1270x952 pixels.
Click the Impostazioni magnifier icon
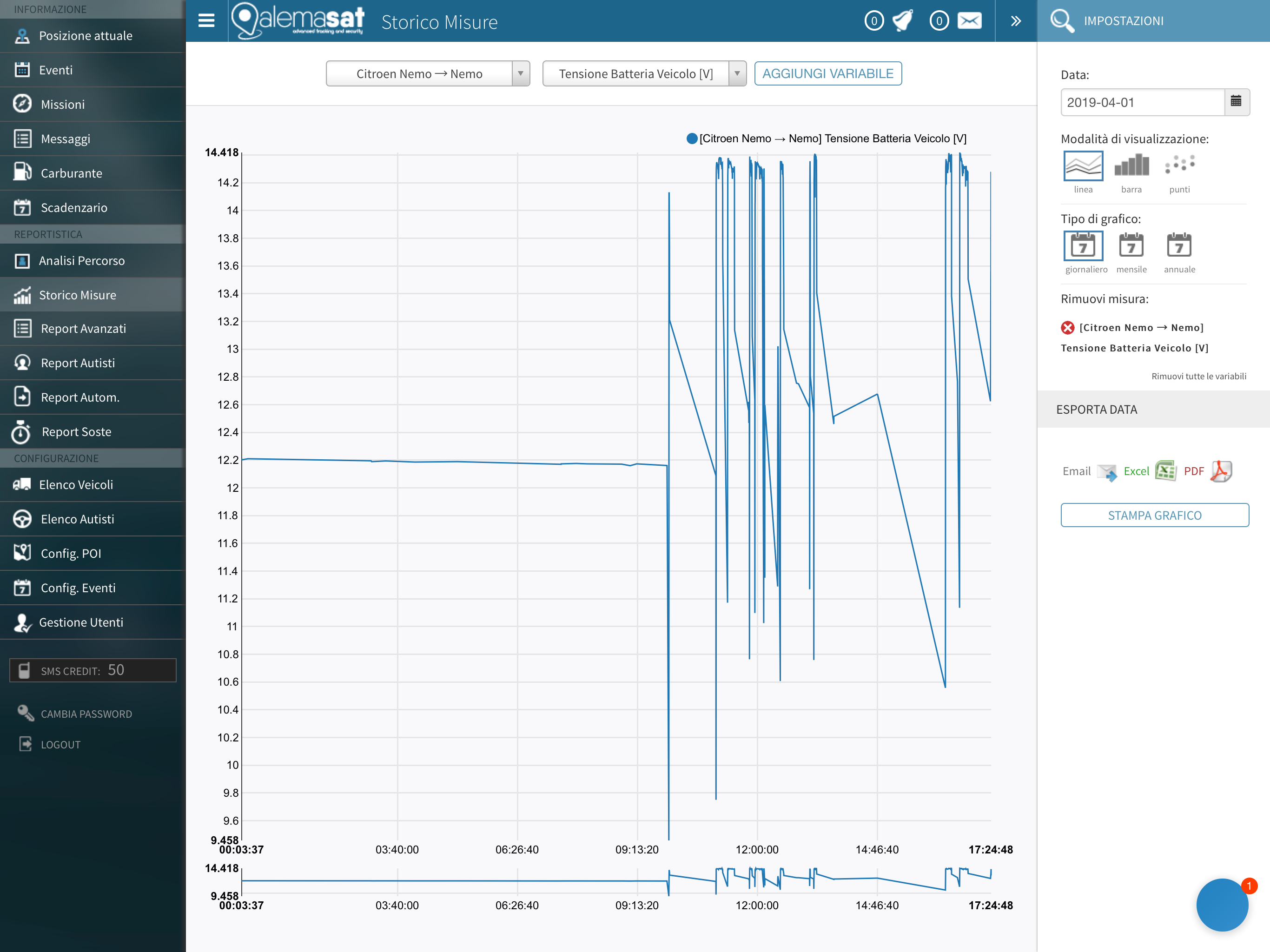(1062, 21)
